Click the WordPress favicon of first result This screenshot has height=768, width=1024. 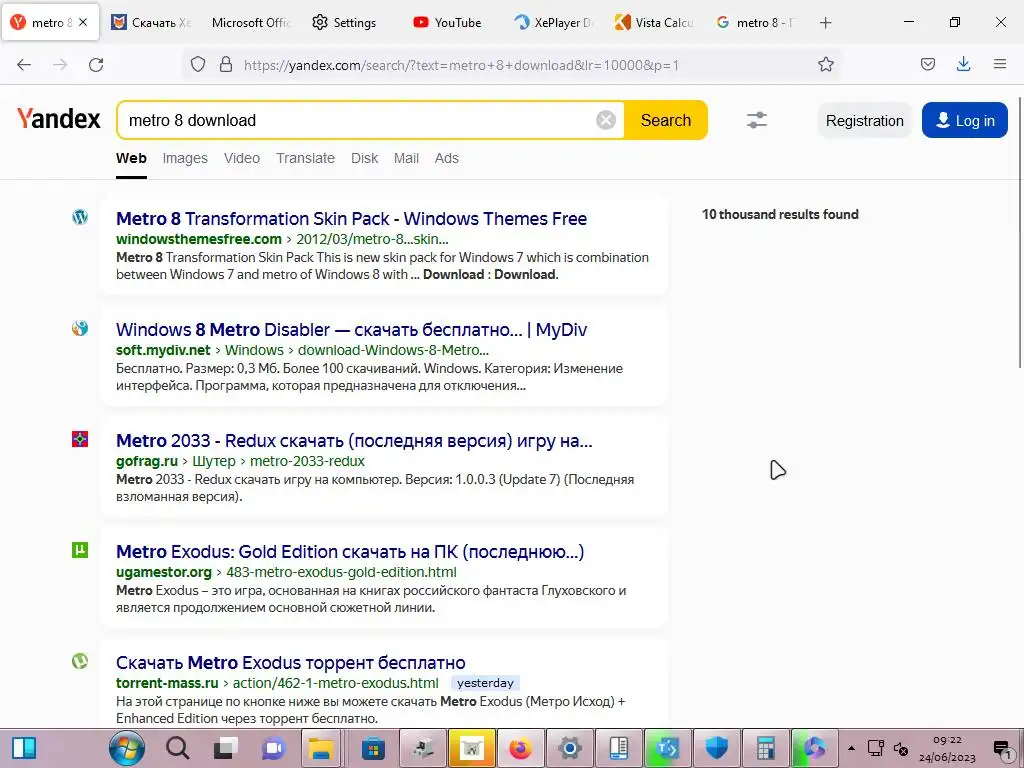(x=80, y=217)
